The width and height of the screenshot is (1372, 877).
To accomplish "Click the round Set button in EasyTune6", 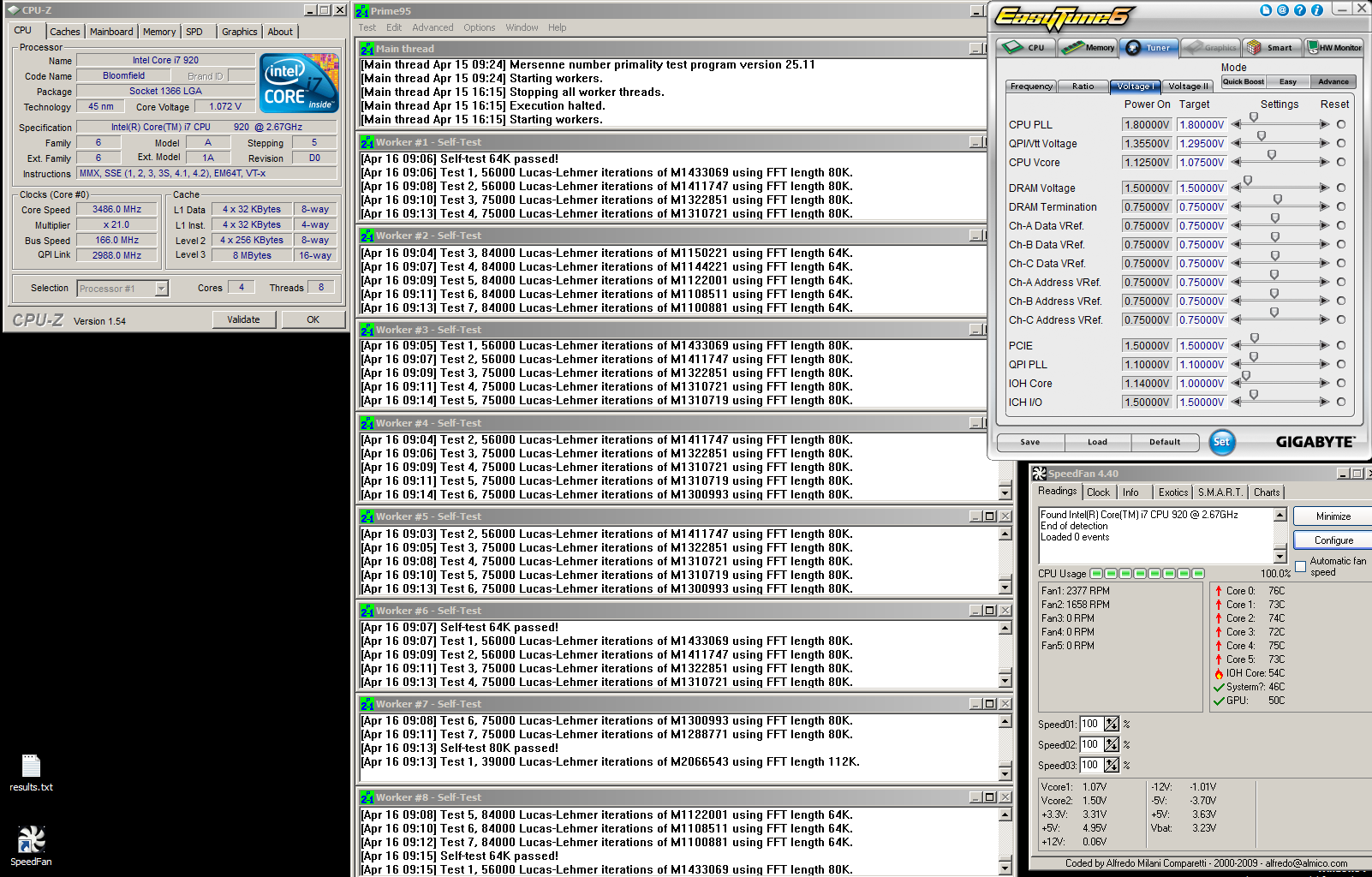I will (1221, 442).
